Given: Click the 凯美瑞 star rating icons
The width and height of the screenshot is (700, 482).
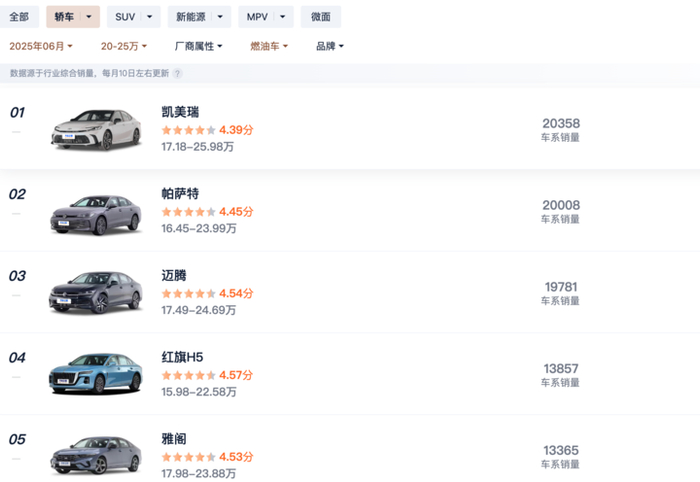Looking at the screenshot, I should [188, 130].
